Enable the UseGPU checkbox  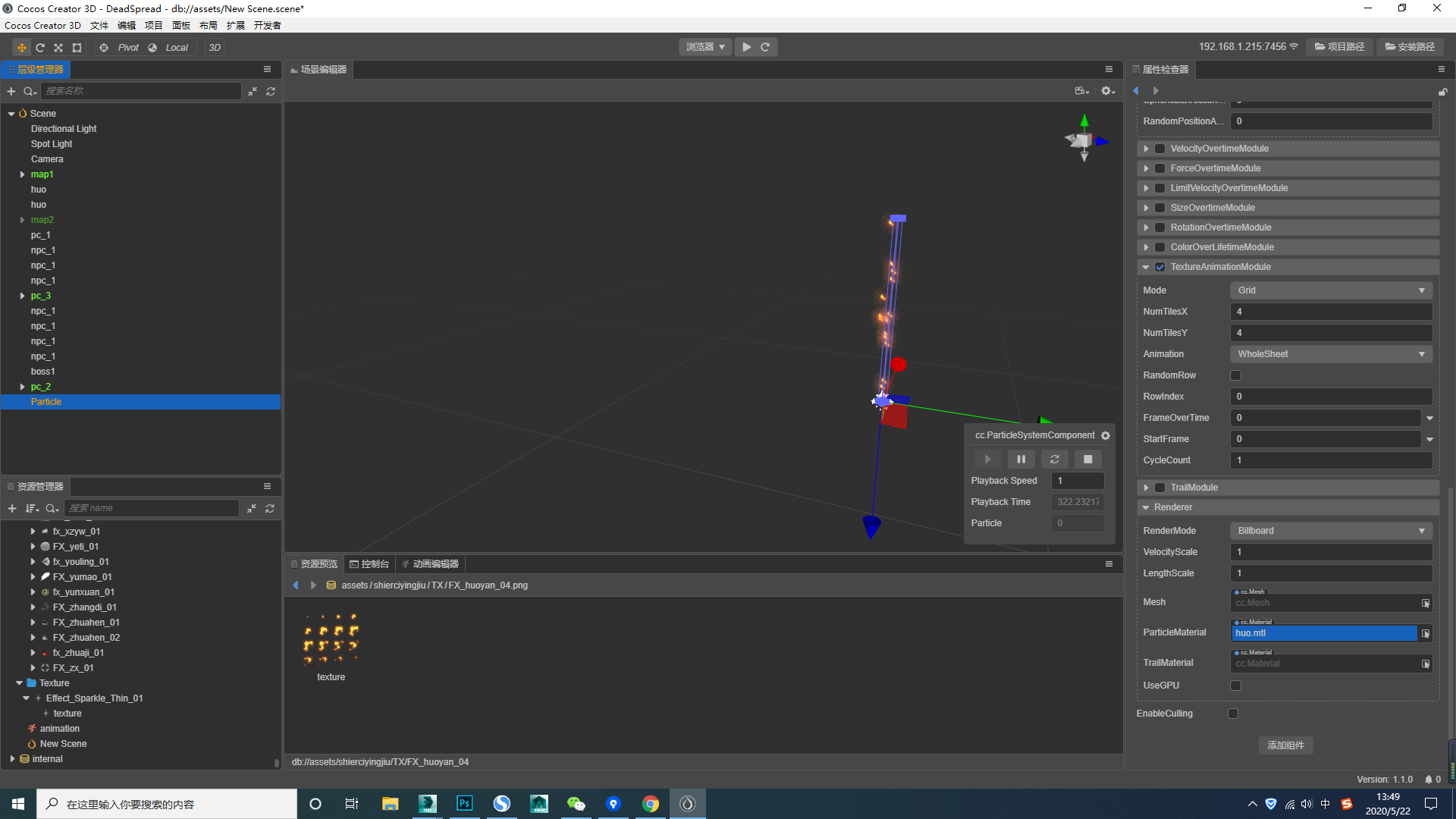pos(1235,686)
